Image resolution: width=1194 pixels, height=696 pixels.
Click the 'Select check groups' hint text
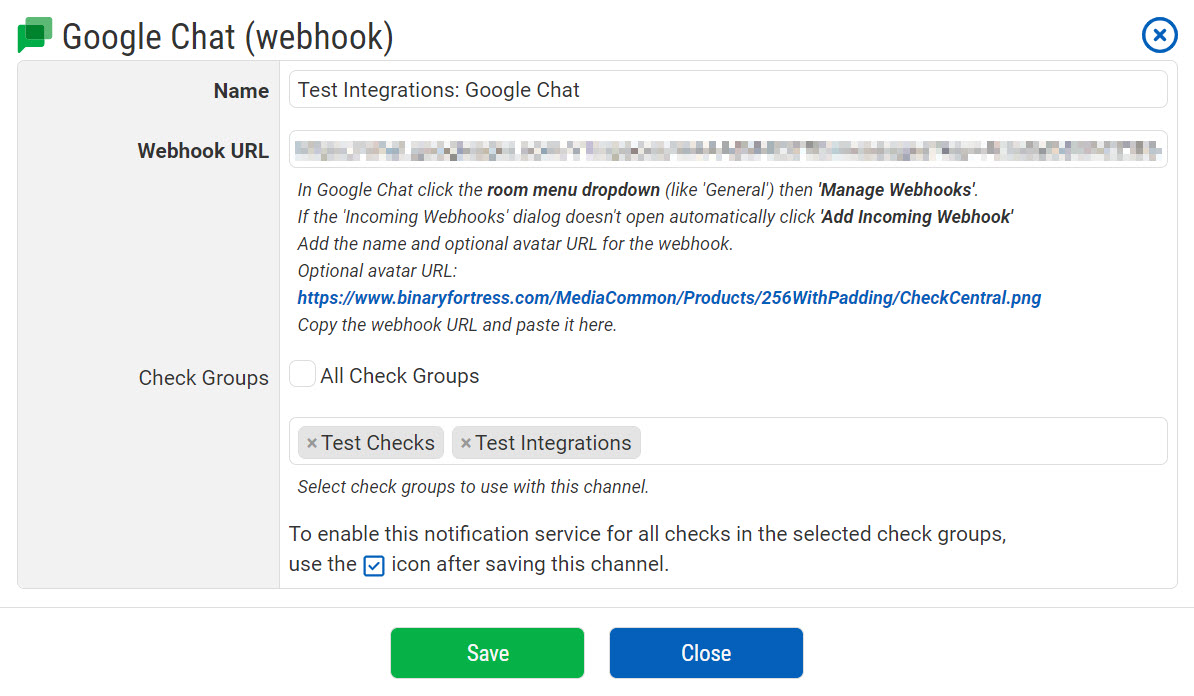click(x=473, y=488)
